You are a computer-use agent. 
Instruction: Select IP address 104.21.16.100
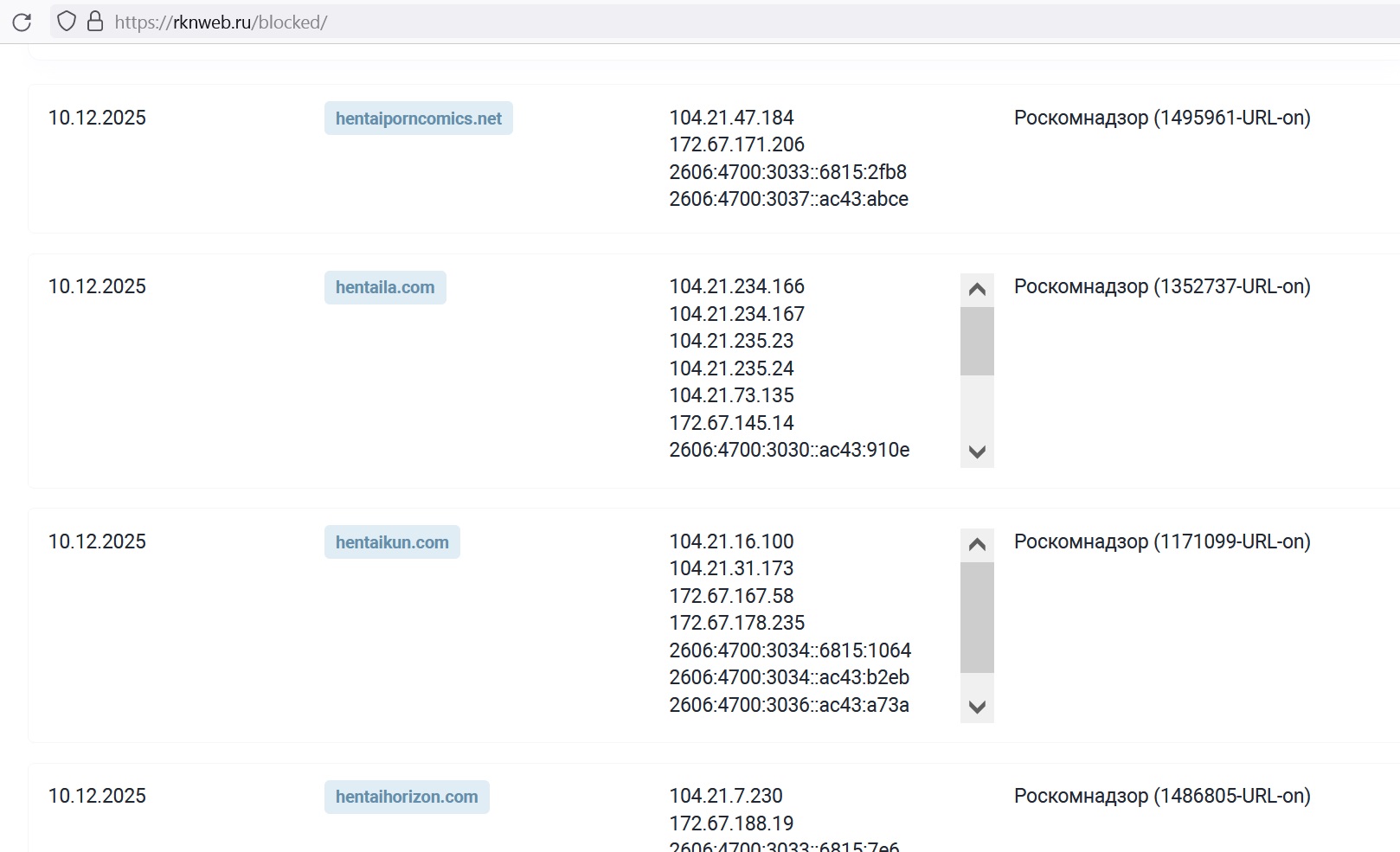[731, 541]
